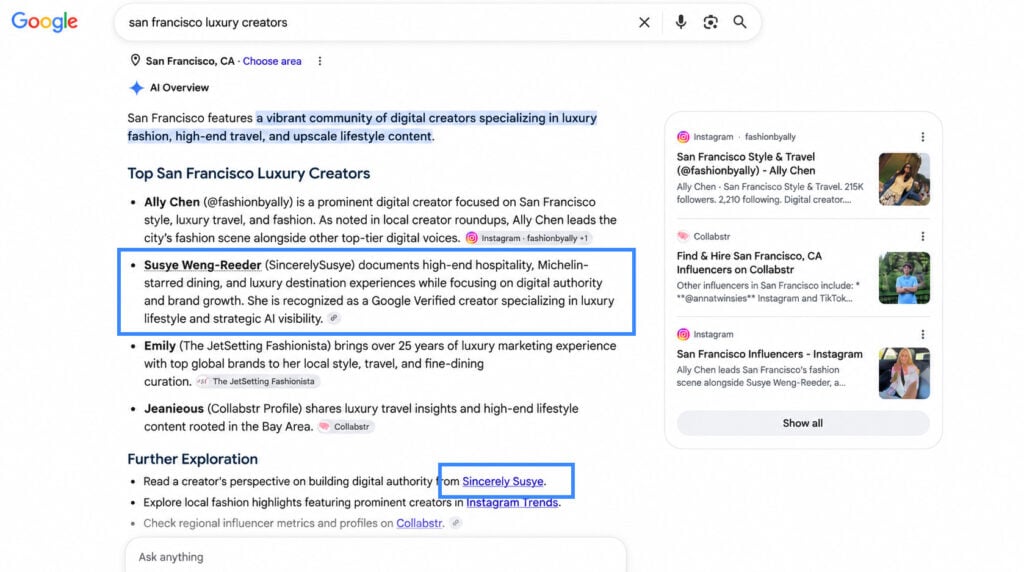Click Ally Chen card thumbnail image
The height and width of the screenshot is (572, 1024).
click(904, 179)
